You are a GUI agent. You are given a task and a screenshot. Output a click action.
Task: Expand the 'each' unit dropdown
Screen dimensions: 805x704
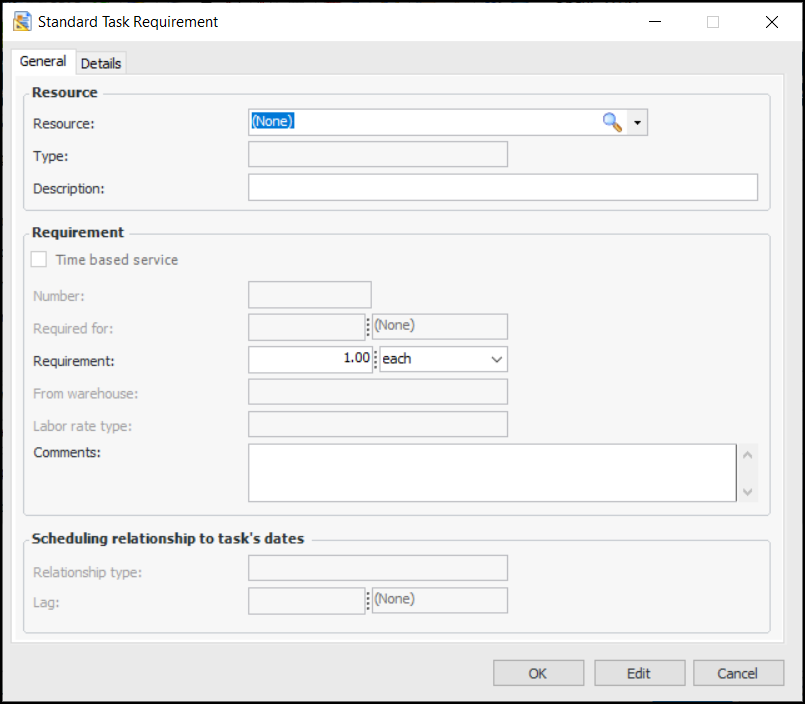[x=497, y=359]
